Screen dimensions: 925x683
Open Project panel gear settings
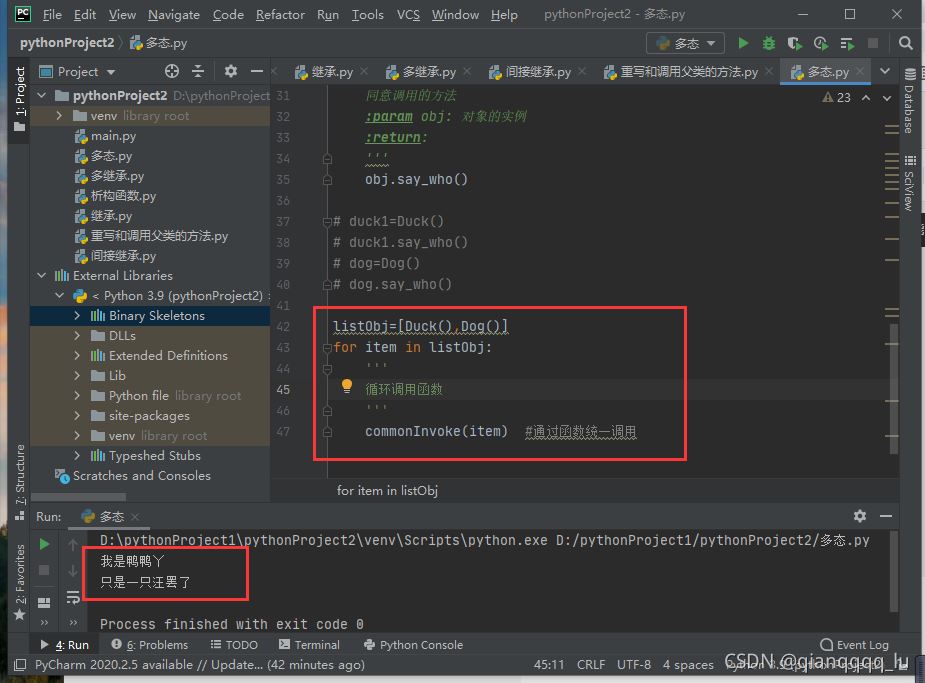click(x=231, y=71)
